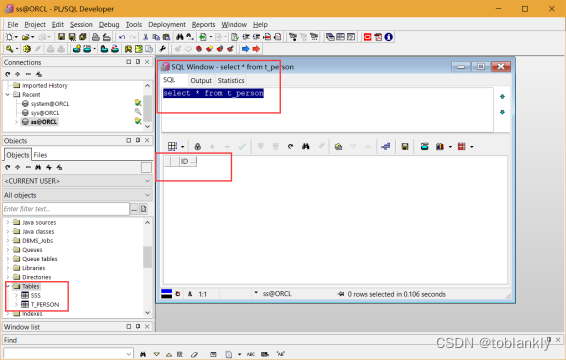
Task: Click the Print icon in the main toolbar
Action: coord(96,37)
